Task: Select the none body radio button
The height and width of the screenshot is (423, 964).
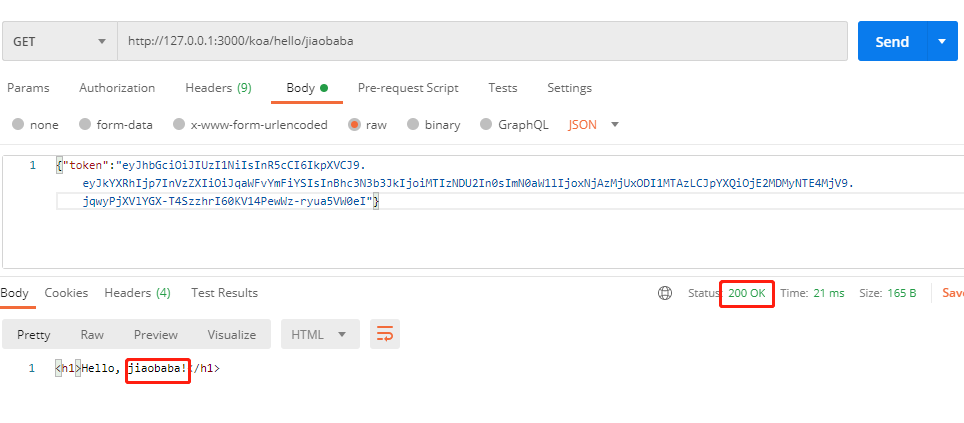Action: [18, 125]
